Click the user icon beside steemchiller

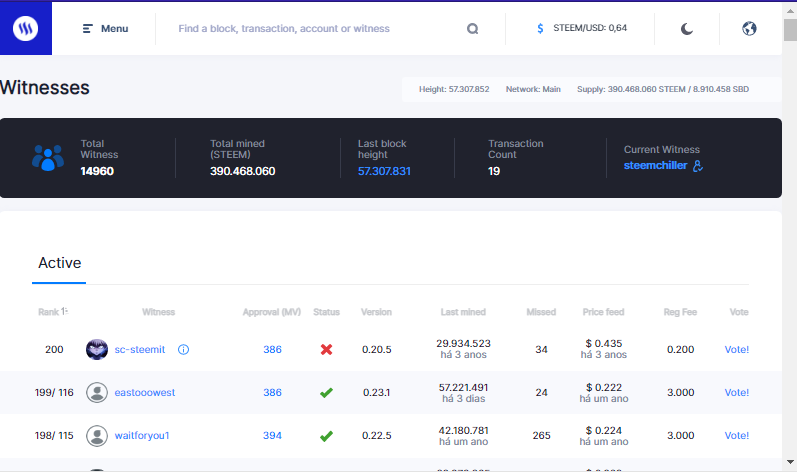[x=698, y=166]
